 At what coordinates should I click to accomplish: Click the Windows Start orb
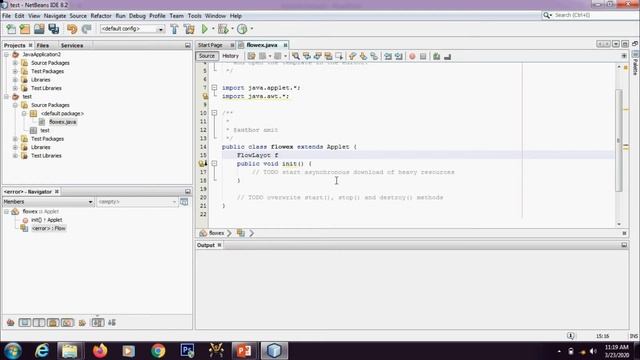pos(13,351)
